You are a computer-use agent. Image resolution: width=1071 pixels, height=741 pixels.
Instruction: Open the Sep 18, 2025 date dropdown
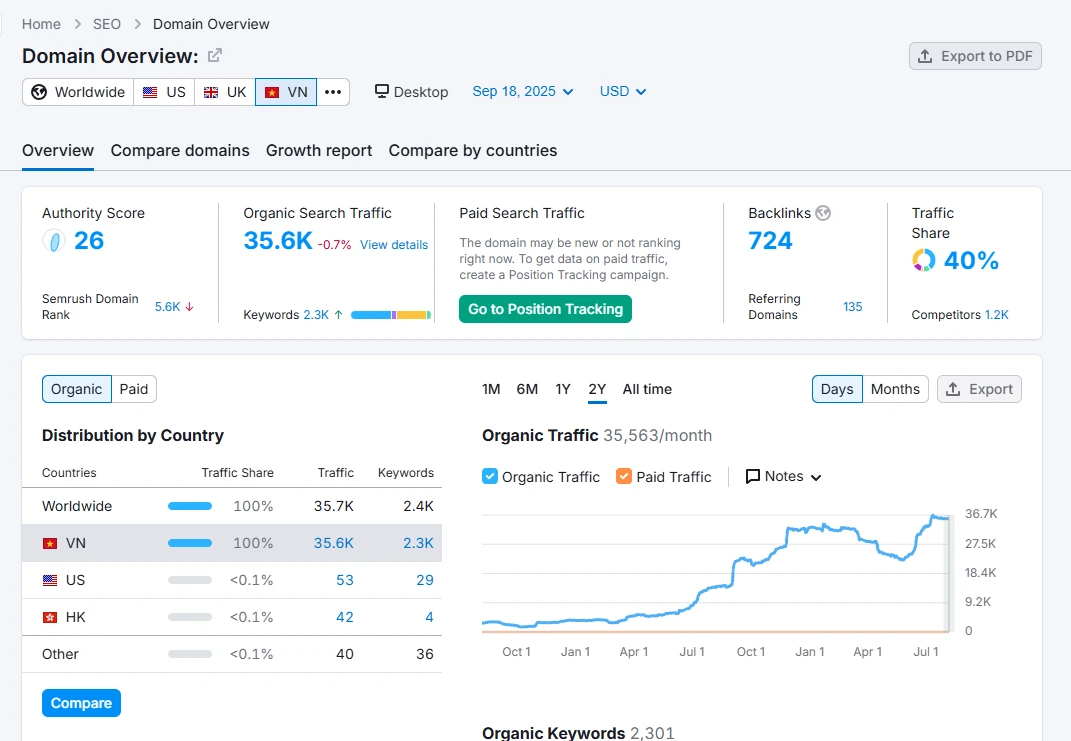point(523,92)
